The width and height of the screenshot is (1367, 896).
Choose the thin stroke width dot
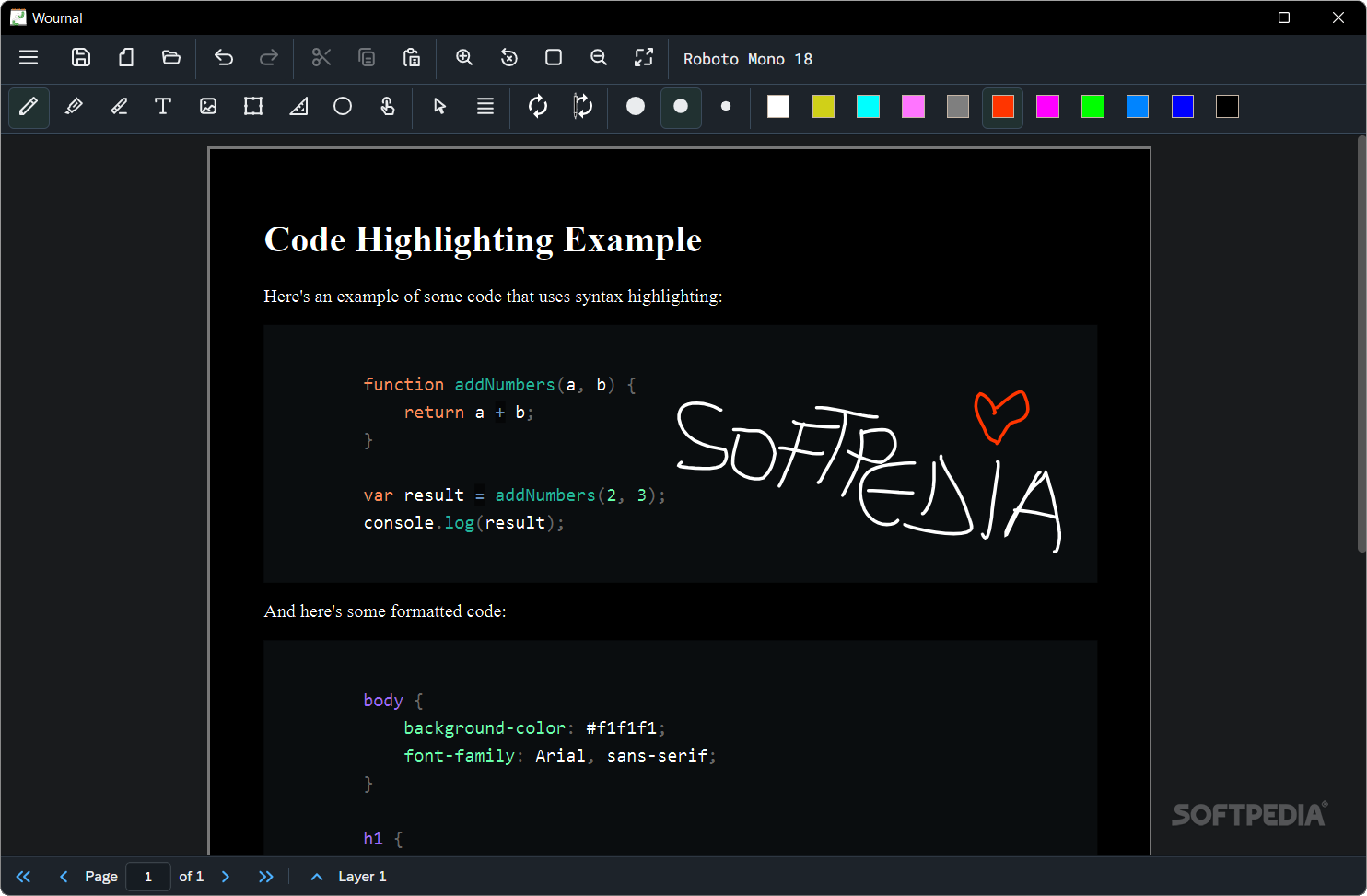[x=726, y=107]
